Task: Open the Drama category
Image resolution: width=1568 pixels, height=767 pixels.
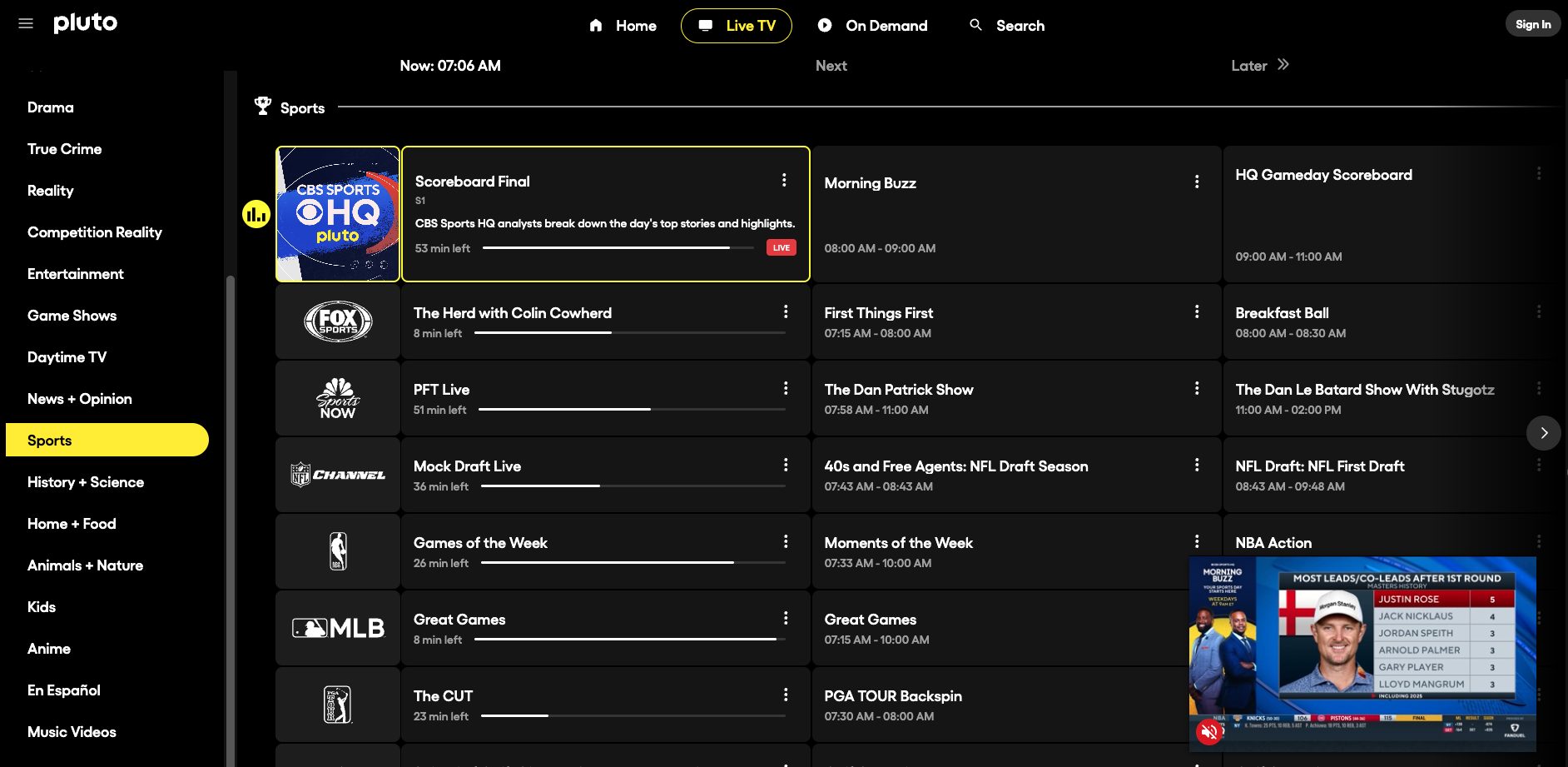Action: (x=50, y=107)
